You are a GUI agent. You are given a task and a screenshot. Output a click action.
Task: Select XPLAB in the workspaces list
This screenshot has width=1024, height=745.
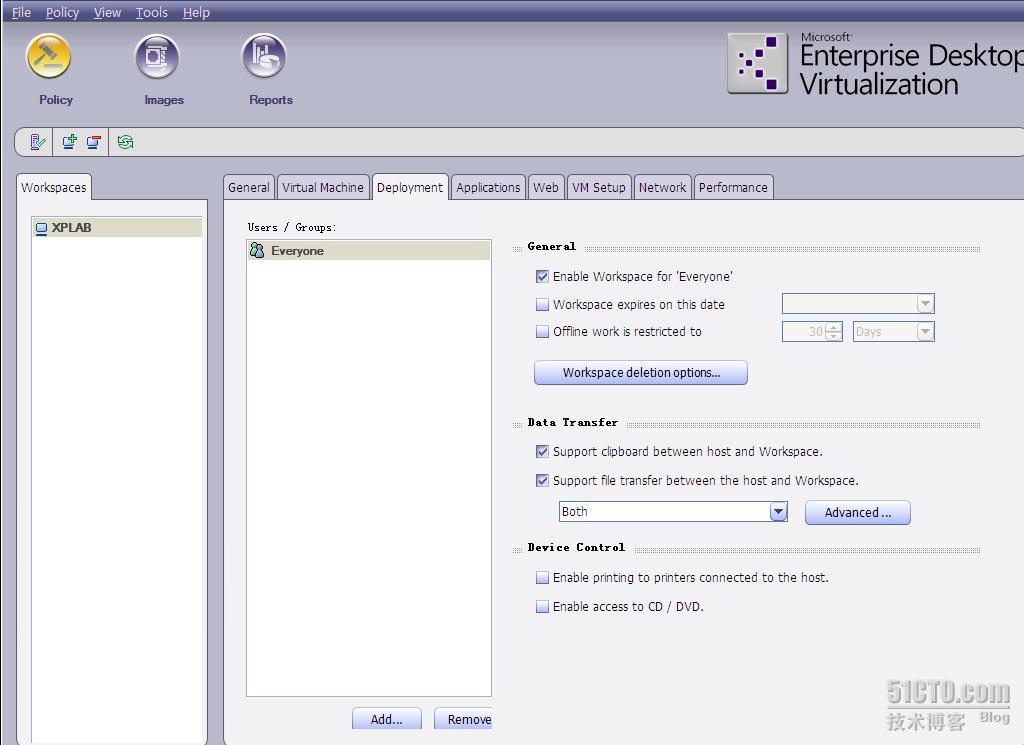(118, 228)
